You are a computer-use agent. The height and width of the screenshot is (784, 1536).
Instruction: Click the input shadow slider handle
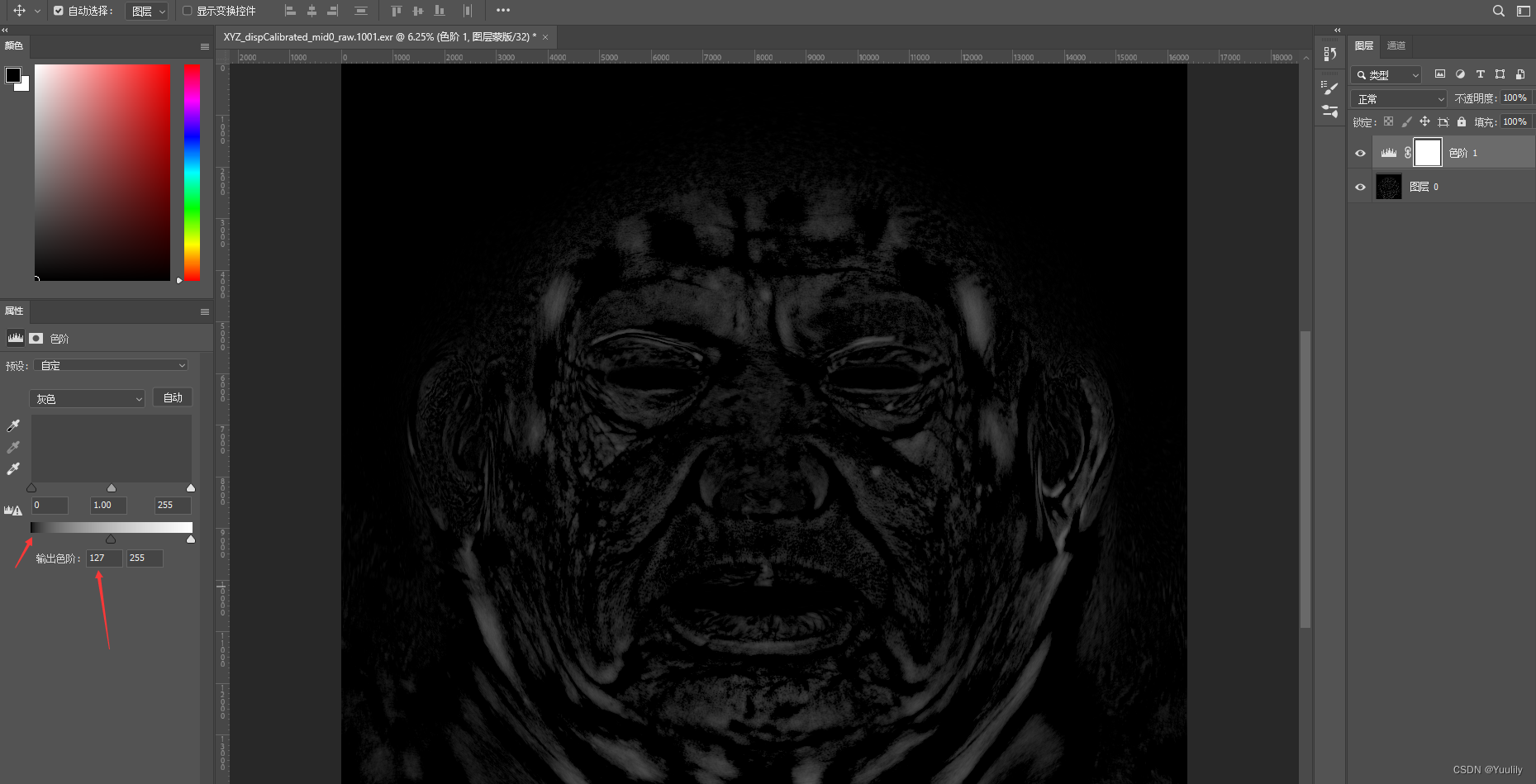point(31,488)
